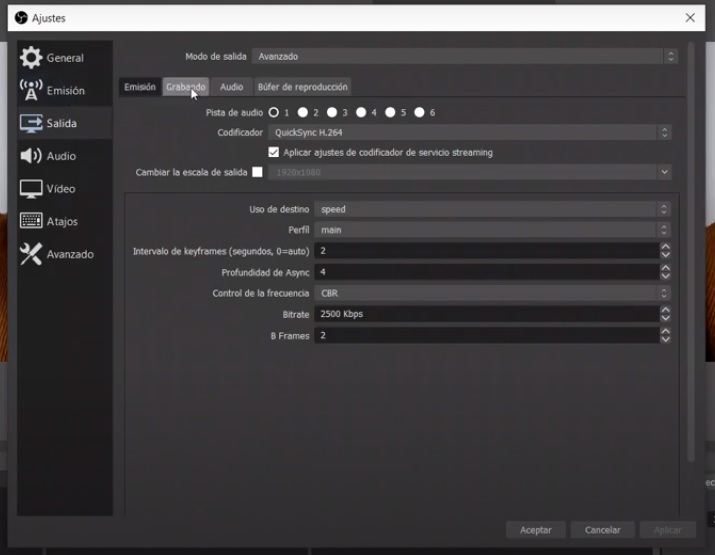Open Vídeo monitor icon section
This screenshot has width=715, height=555.
tap(31, 189)
